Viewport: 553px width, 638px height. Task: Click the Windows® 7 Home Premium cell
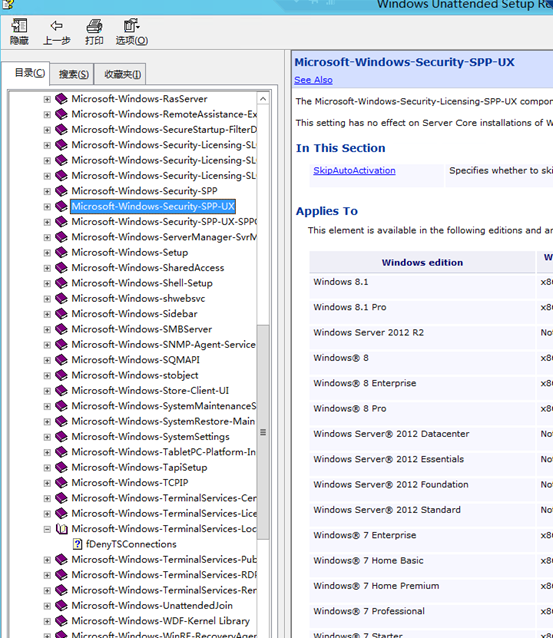[x=422, y=590]
